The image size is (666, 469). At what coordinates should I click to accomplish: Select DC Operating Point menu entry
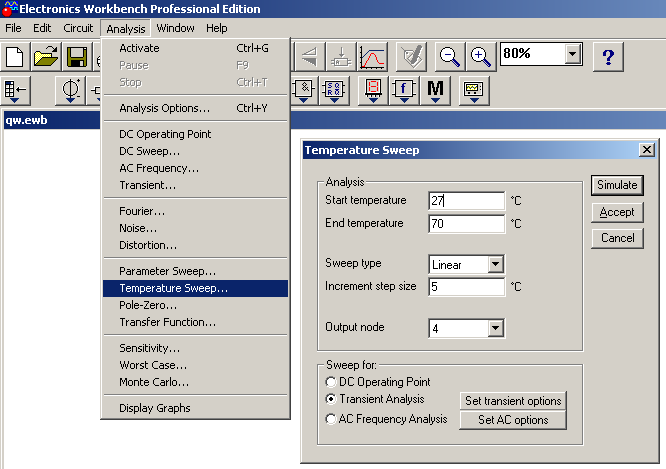pos(195,134)
